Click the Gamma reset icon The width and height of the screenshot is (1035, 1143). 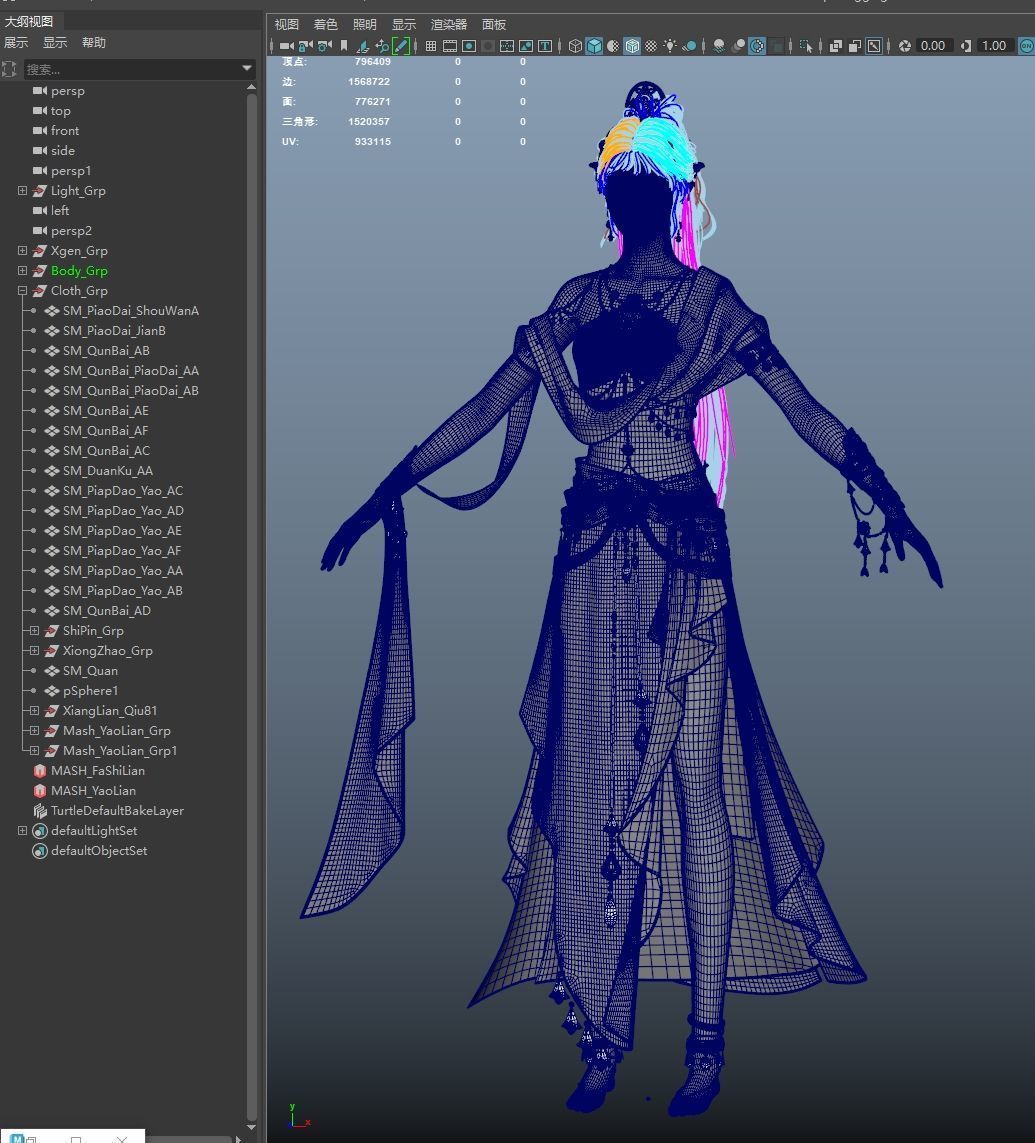point(966,46)
